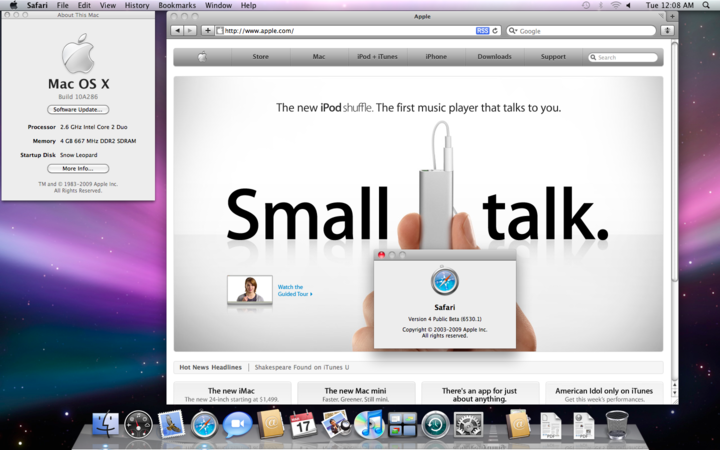720x450 pixels.
Task: Open the Mac tab on apple.com
Action: click(319, 57)
